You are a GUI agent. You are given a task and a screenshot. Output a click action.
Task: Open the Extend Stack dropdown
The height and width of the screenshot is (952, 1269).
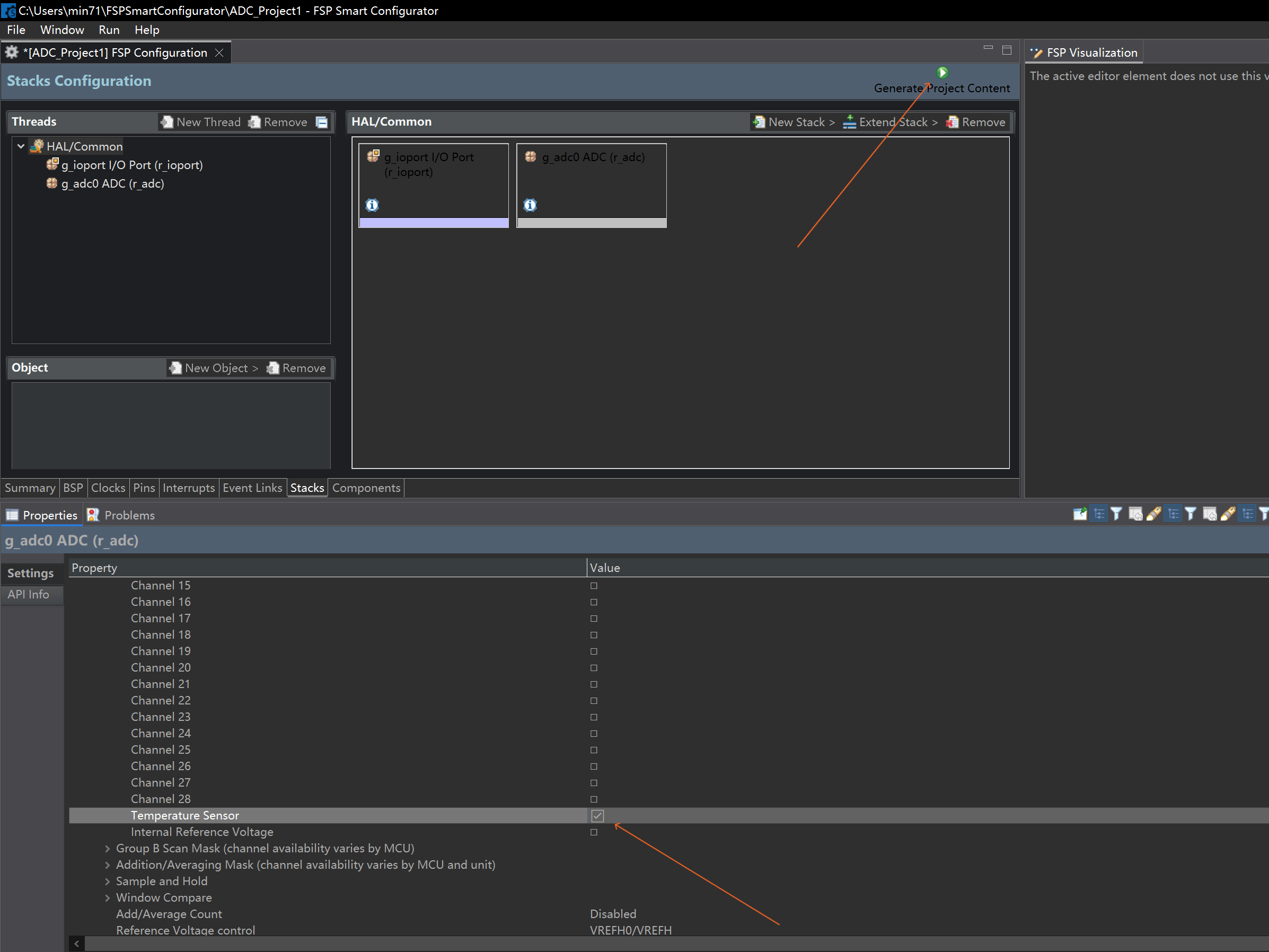(891, 122)
